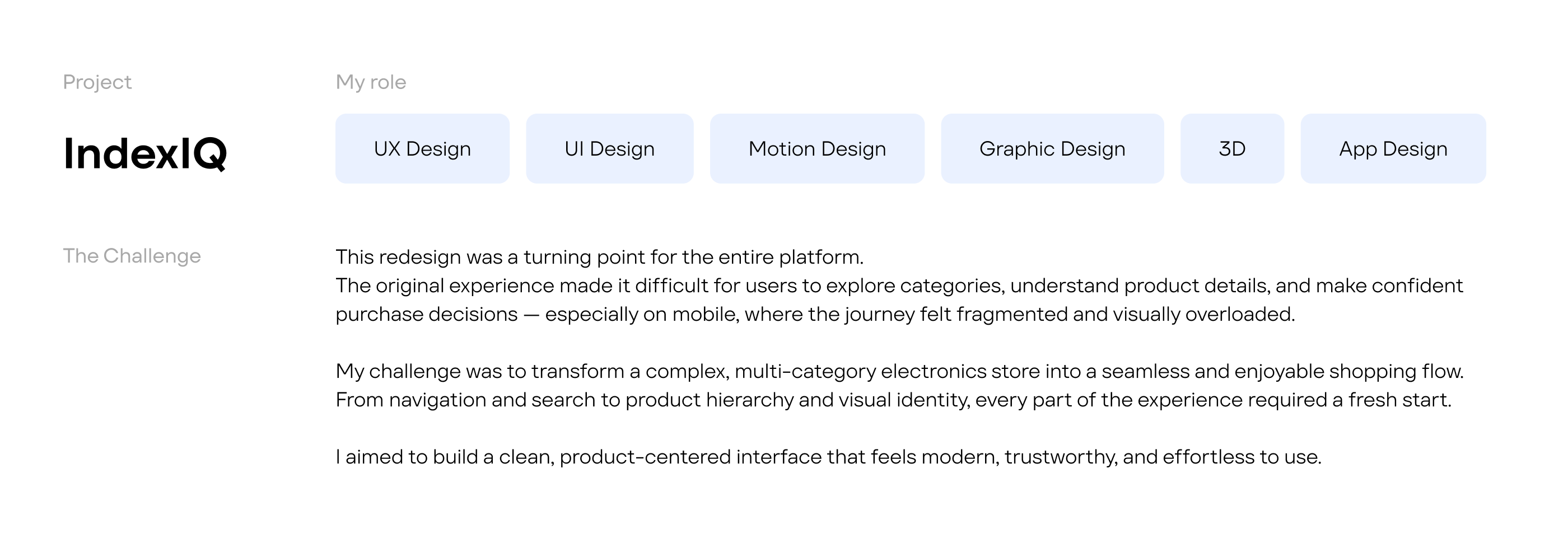This screenshot has width=1568, height=548.
Task: Click the line beginning 'The original experience'
Action: tap(898, 286)
